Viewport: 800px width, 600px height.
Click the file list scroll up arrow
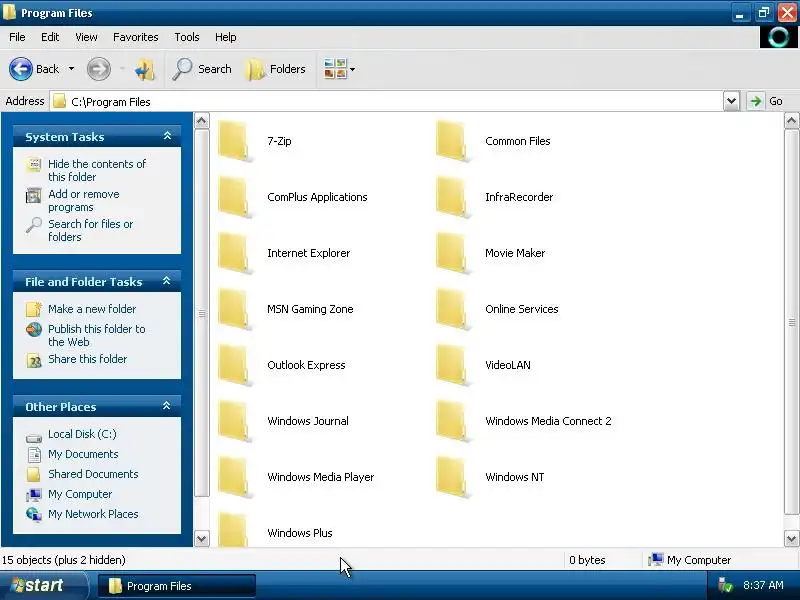[x=791, y=121]
